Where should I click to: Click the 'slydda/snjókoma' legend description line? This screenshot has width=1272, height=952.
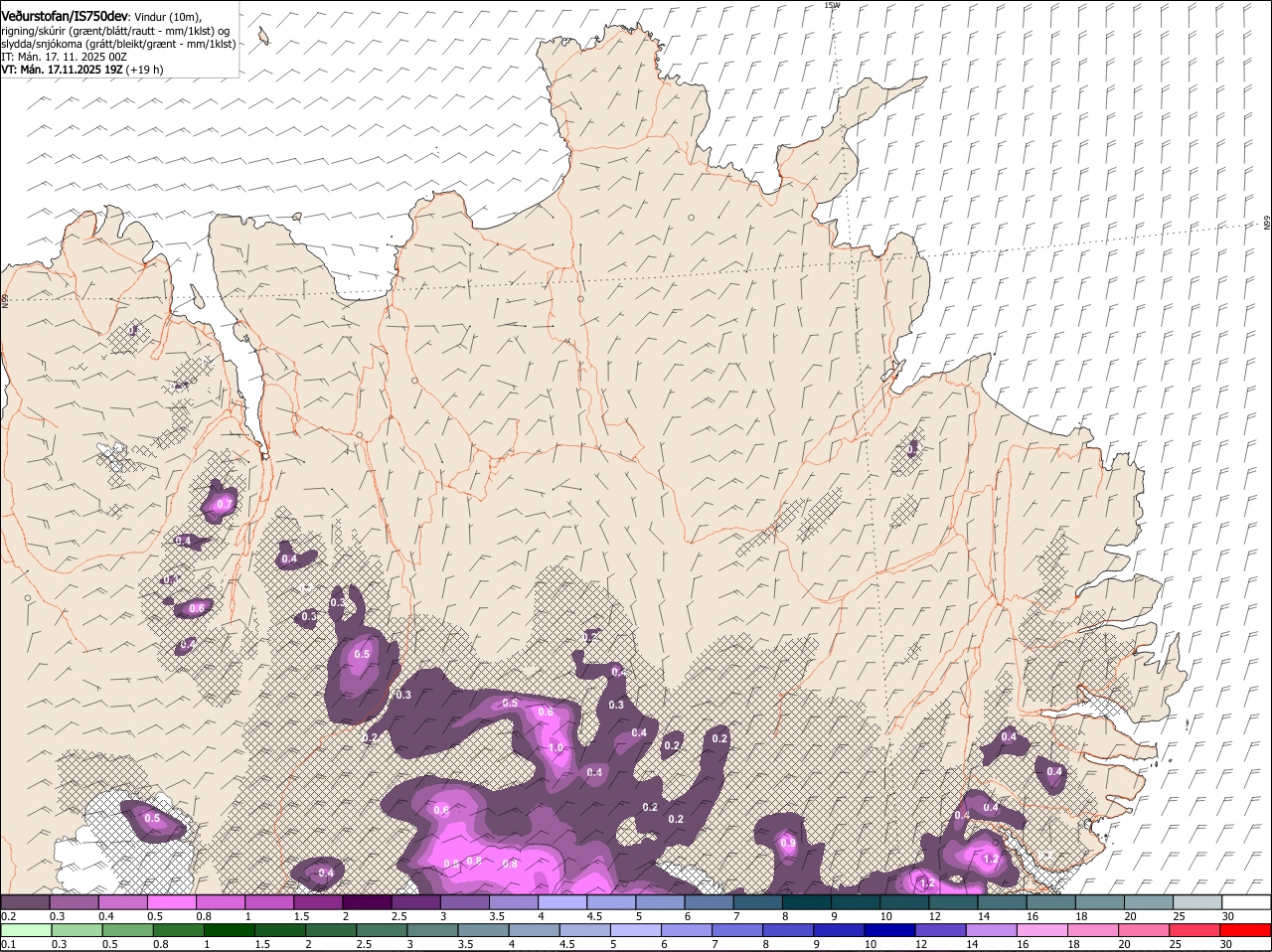tap(118, 44)
